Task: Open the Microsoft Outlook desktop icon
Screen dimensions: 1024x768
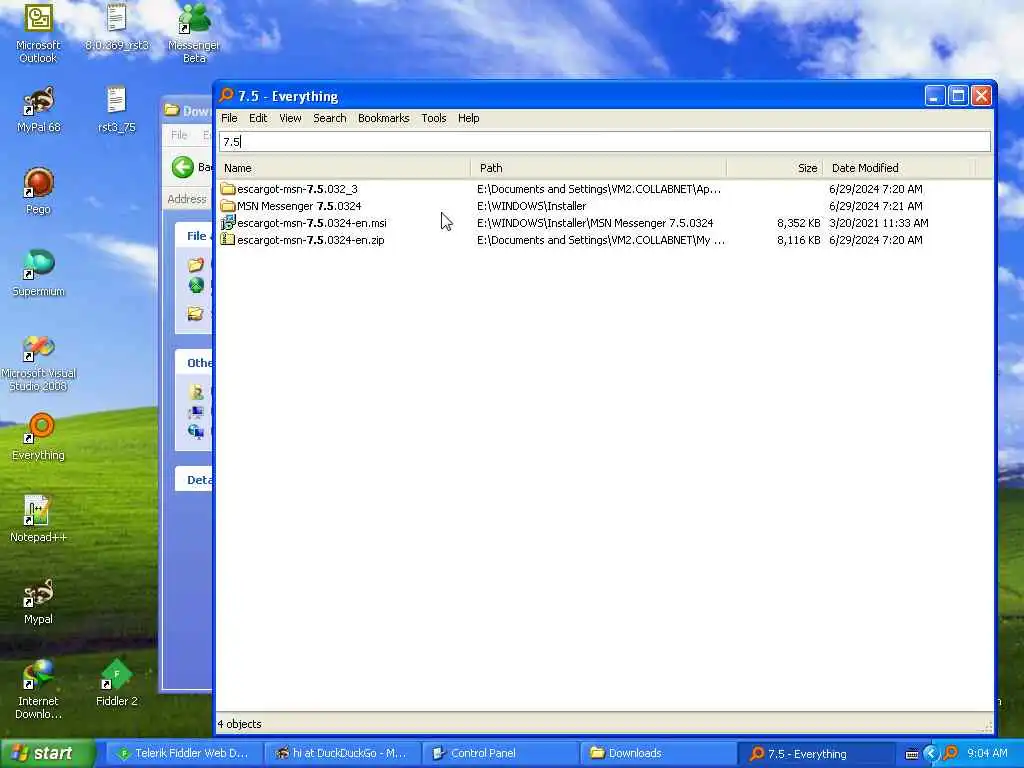Action: coord(38,34)
